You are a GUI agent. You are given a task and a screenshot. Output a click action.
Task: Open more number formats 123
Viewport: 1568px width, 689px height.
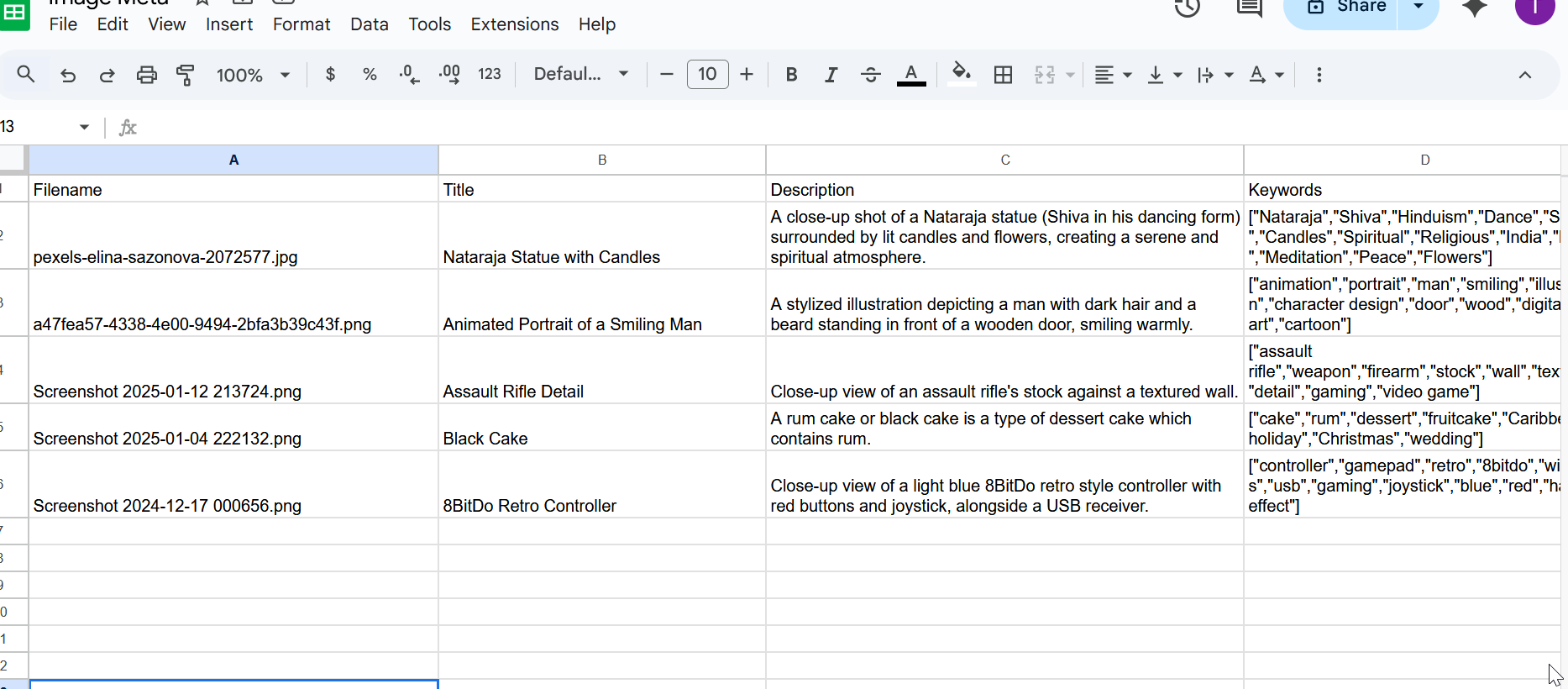490,75
